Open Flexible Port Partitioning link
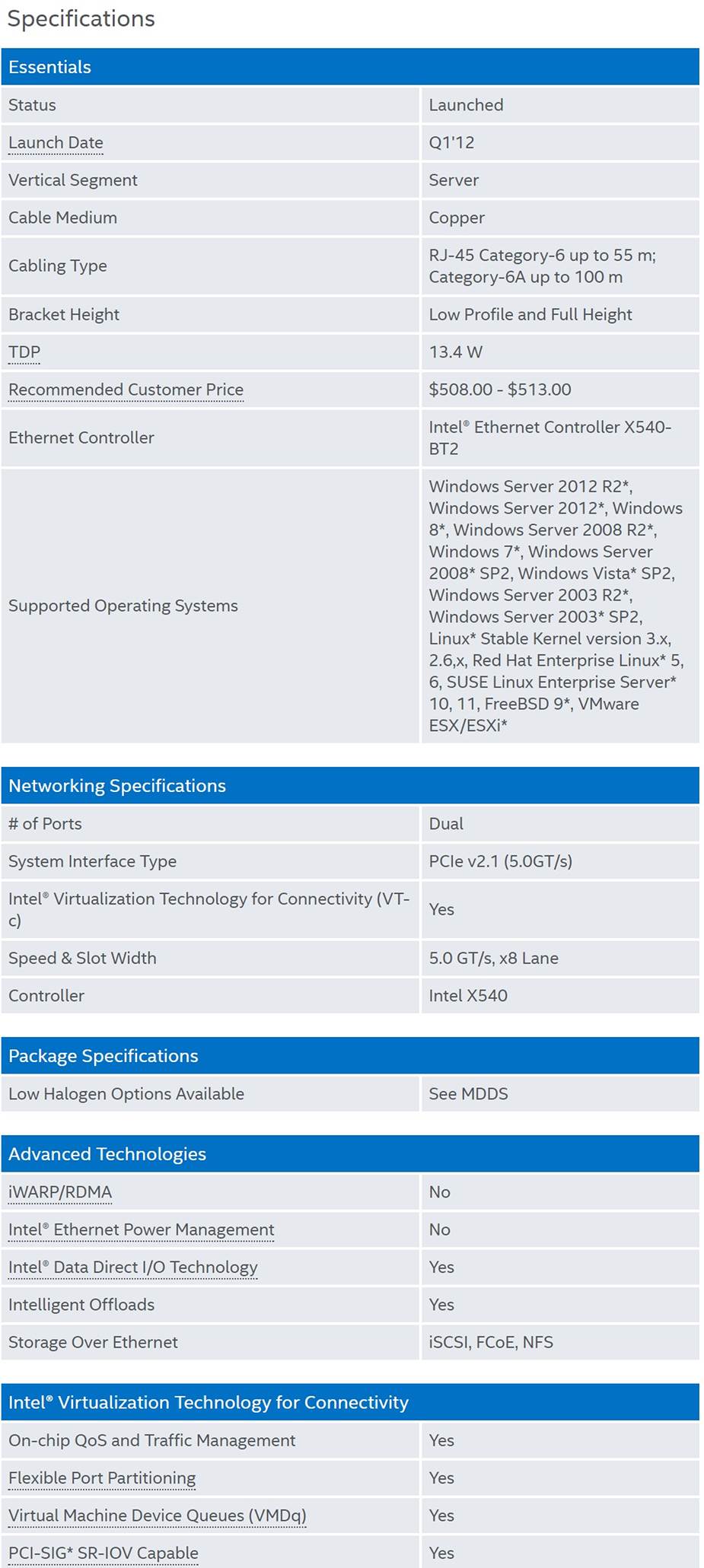Viewport: 704px width, 1568px height. (102, 1477)
